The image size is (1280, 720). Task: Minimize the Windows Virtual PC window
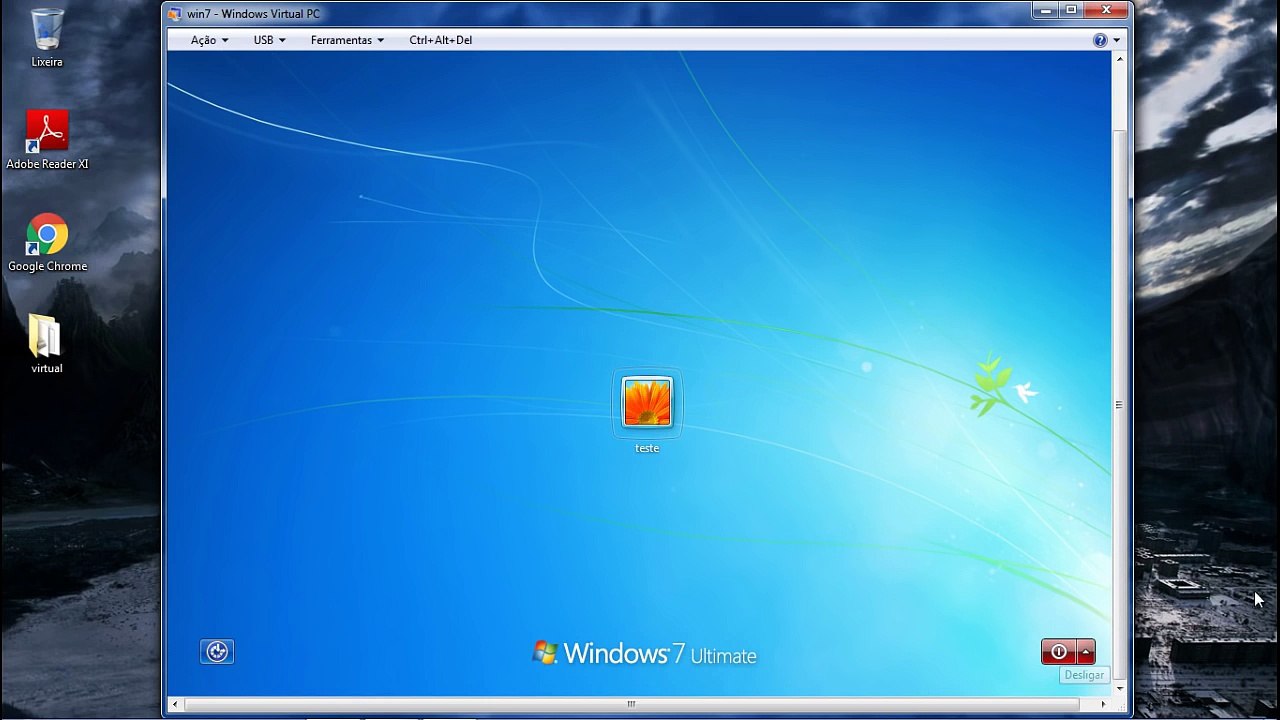point(1046,11)
